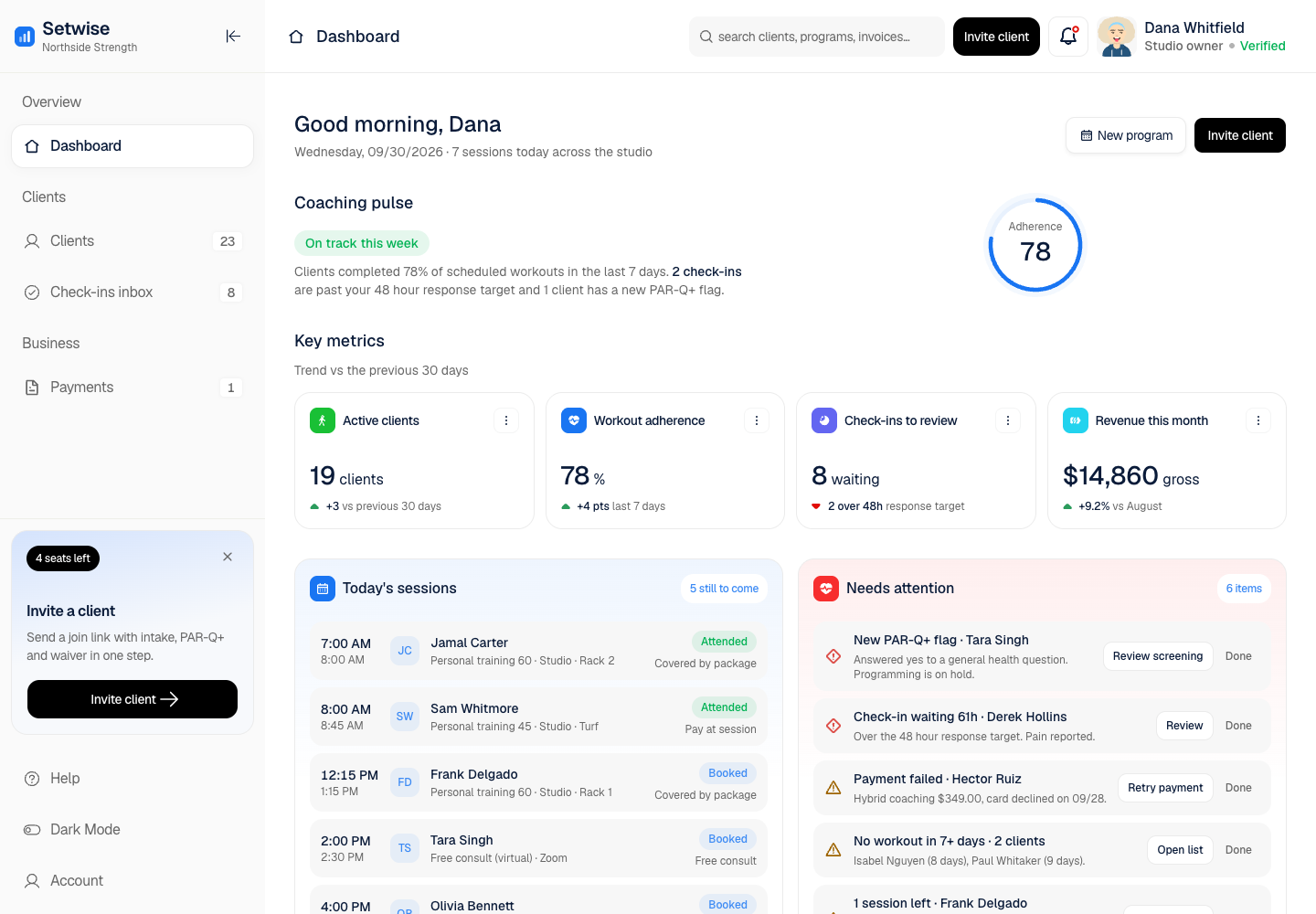The image size is (1316, 914).
Task: Open Check-ins to review card options menu
Action: point(1008,420)
